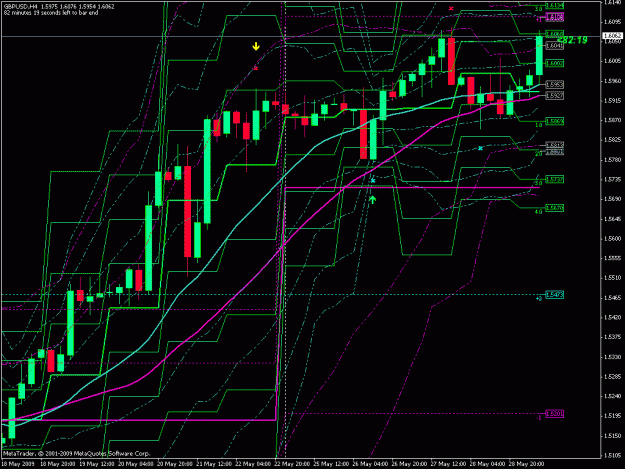Click 1.6140 on the price scale
The height and width of the screenshot is (469, 625).
click(612, 2)
